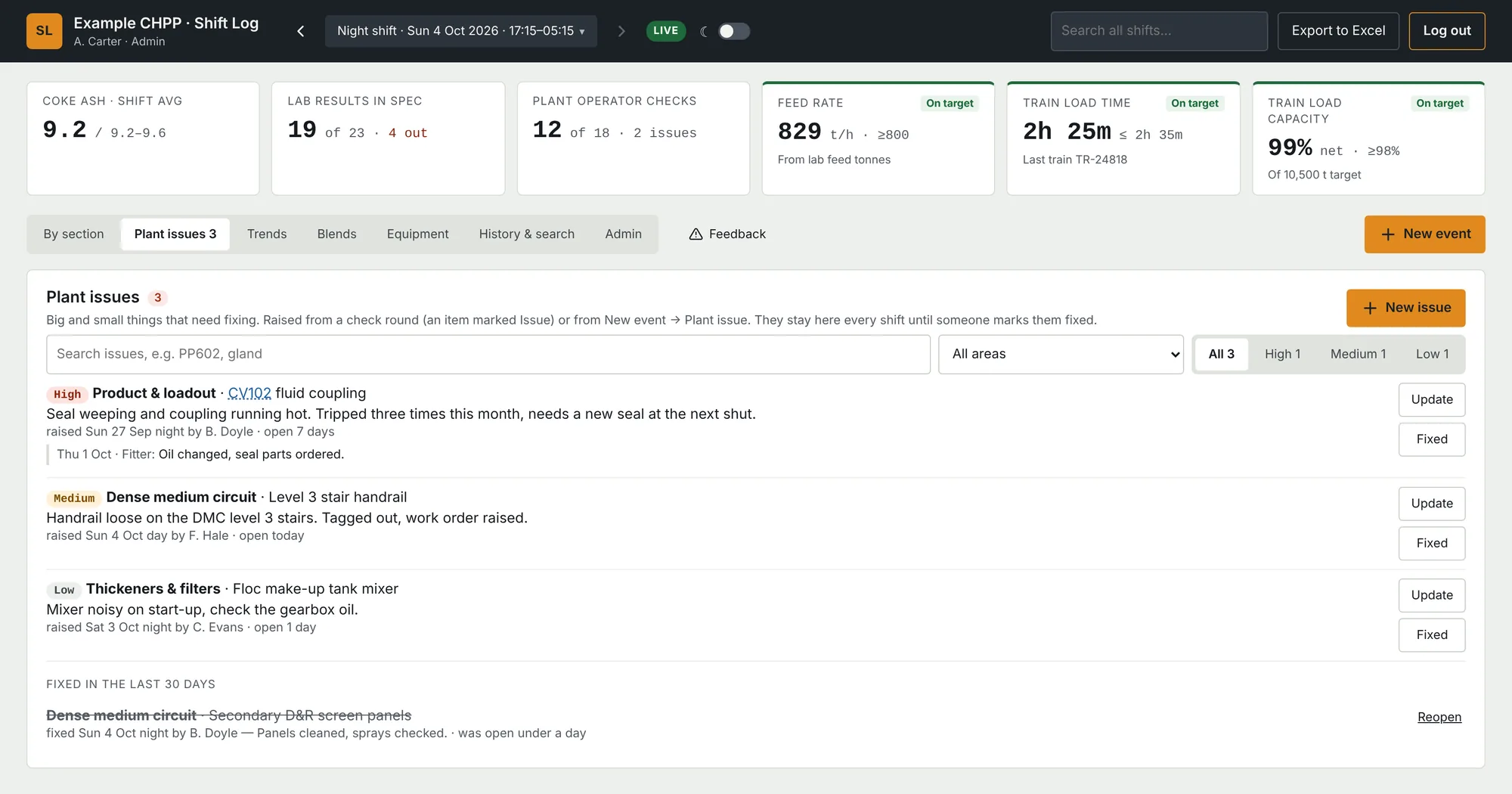
Task: Click the High priority tag
Action: click(67, 394)
